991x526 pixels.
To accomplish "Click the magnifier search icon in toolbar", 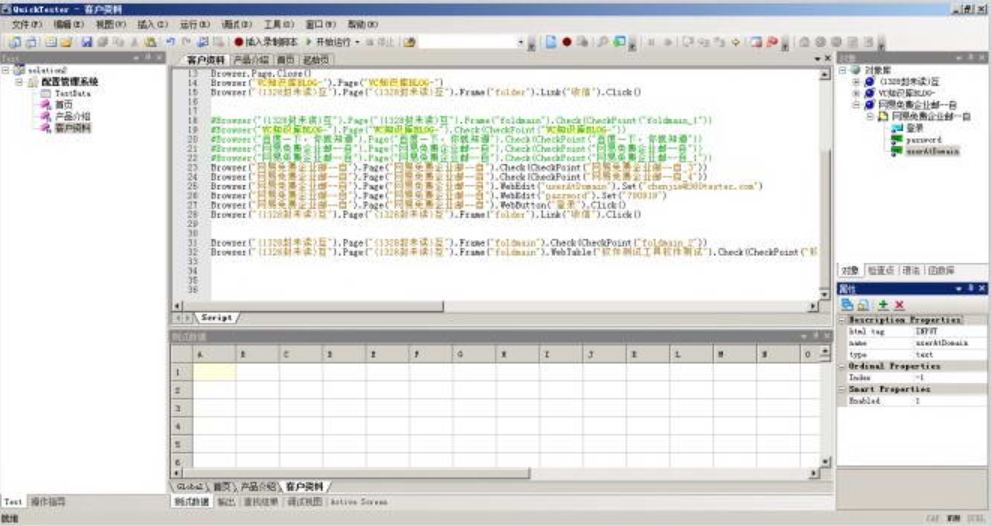I will tap(603, 42).
